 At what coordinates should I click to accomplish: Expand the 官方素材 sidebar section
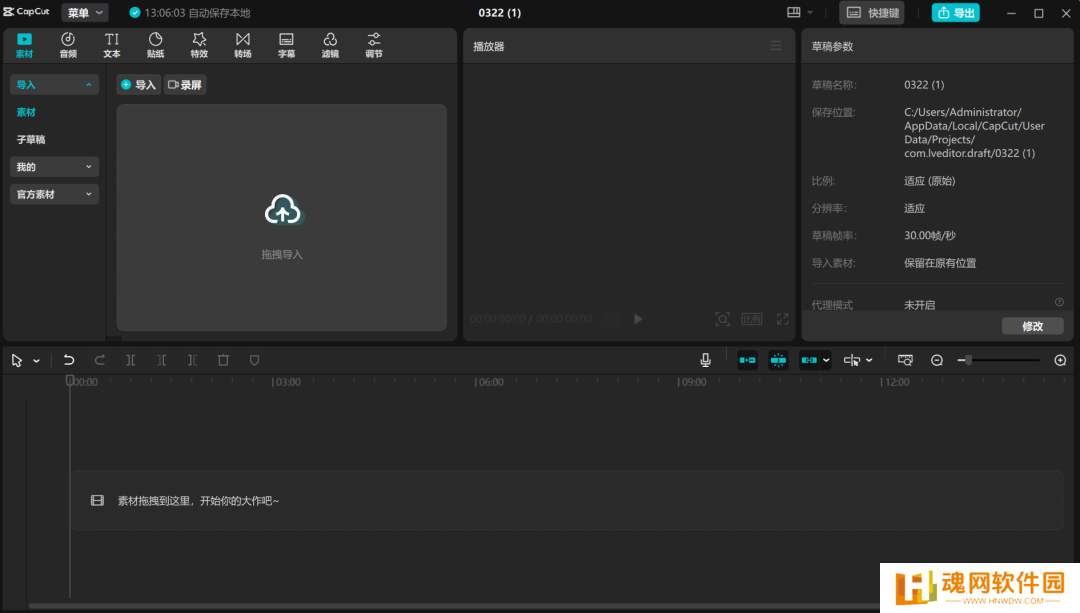54,194
